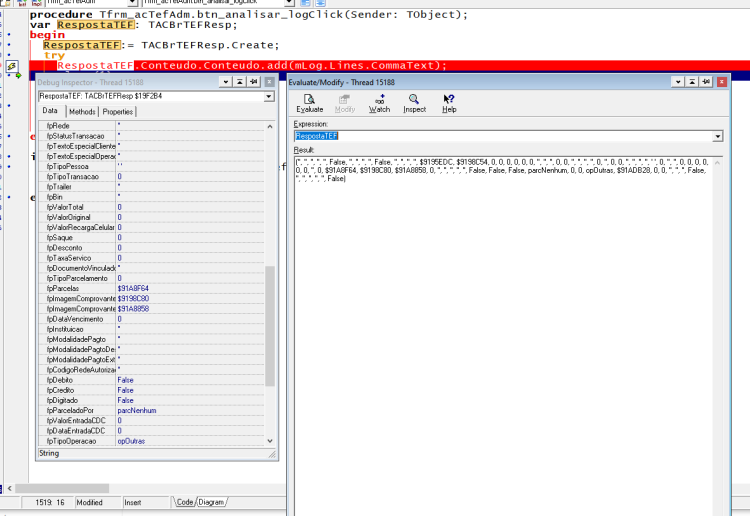
Task: Select the fpDataVencimento row
Action: 151,319
